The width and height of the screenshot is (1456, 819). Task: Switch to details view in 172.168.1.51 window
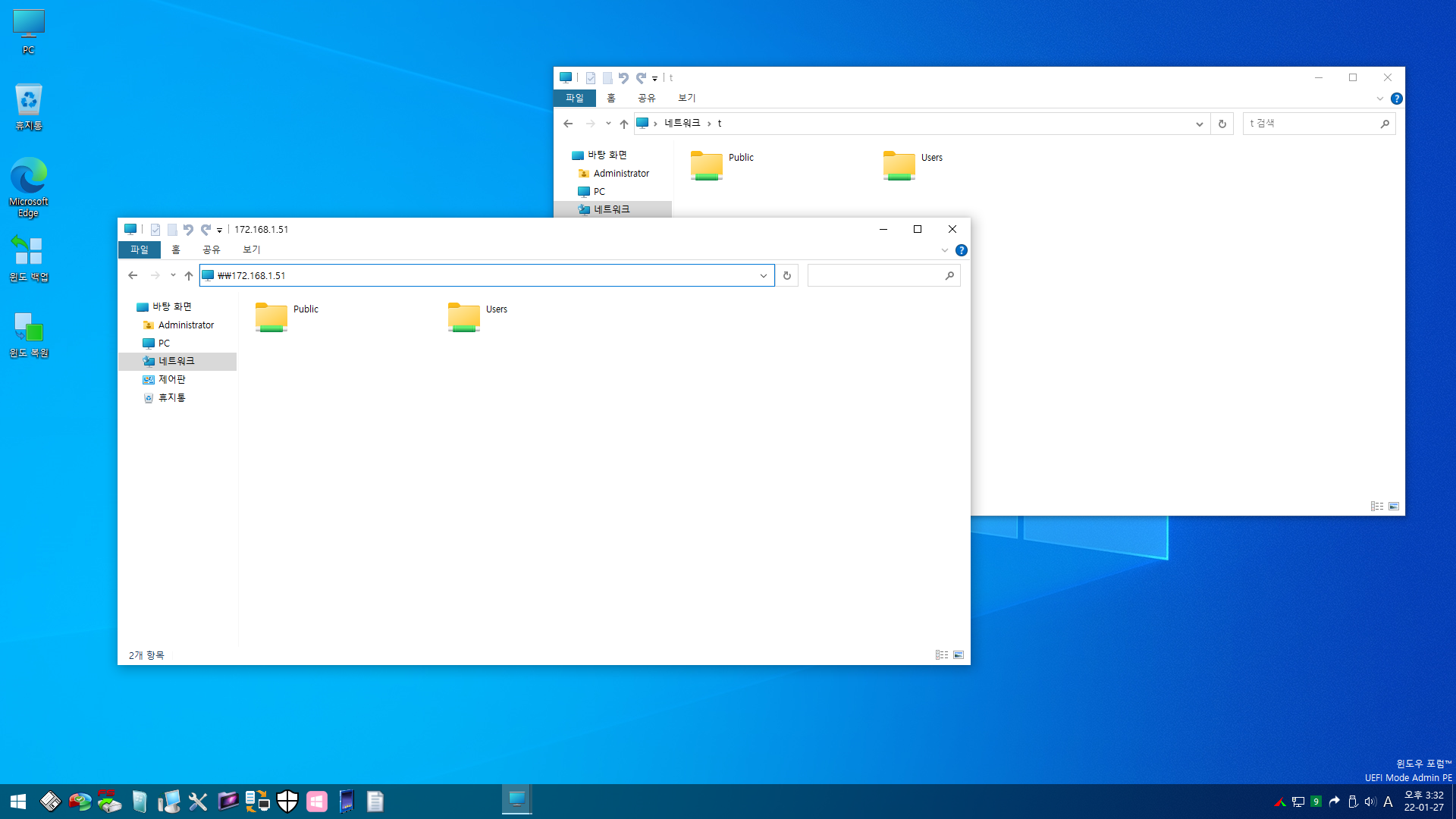(x=942, y=655)
